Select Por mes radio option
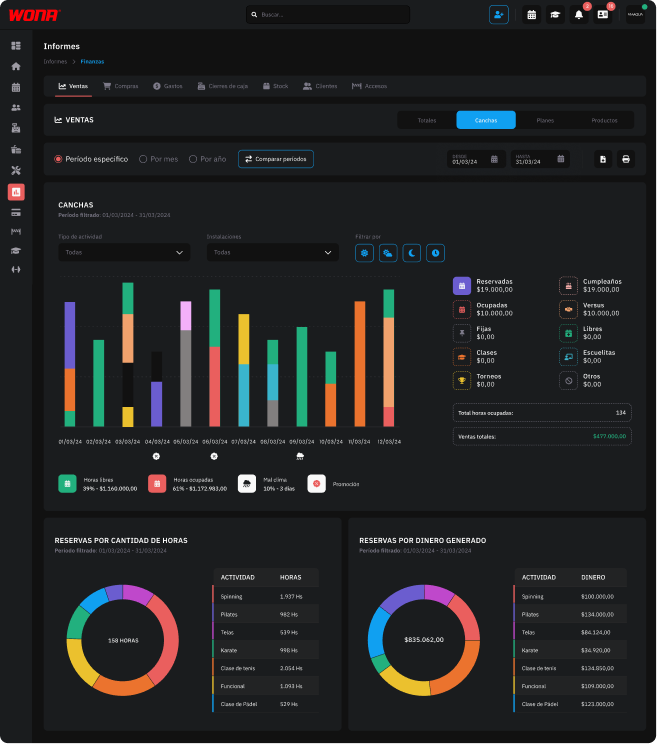 pos(143,159)
